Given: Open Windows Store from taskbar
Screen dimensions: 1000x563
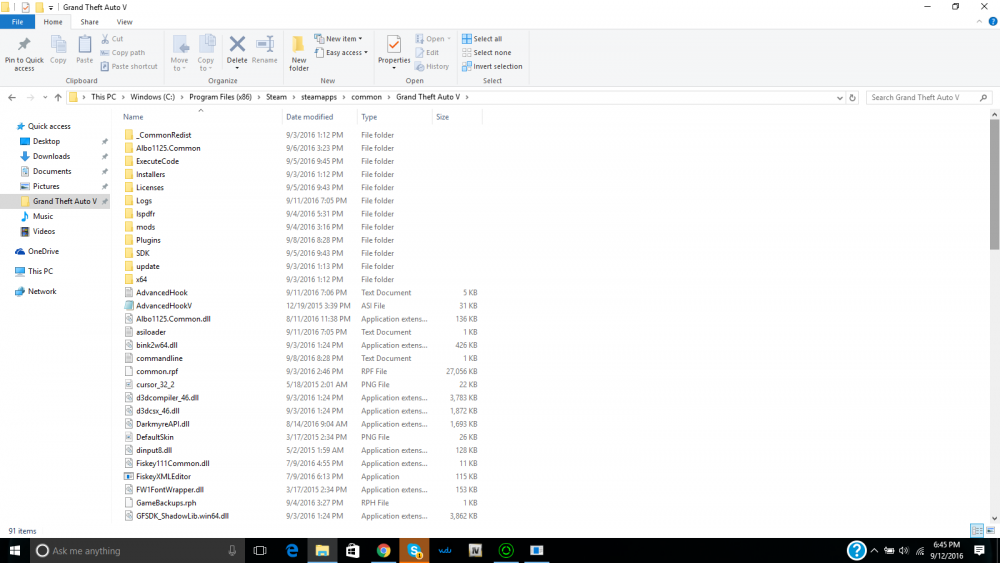Looking at the screenshot, I should pos(353,550).
